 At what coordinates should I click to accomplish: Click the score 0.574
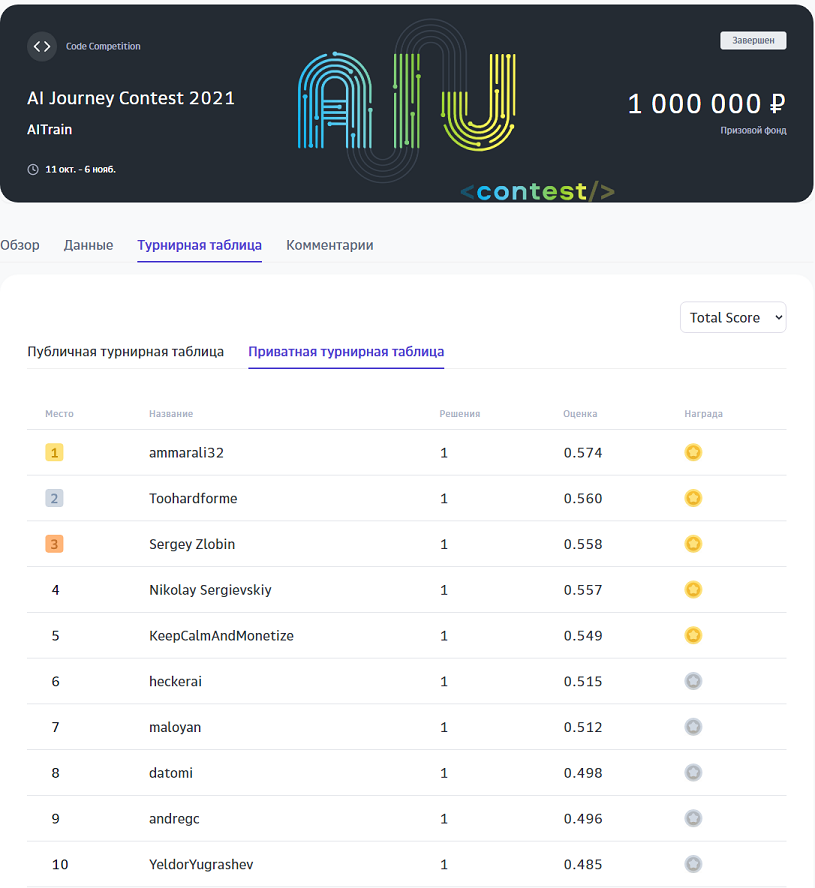[583, 452]
